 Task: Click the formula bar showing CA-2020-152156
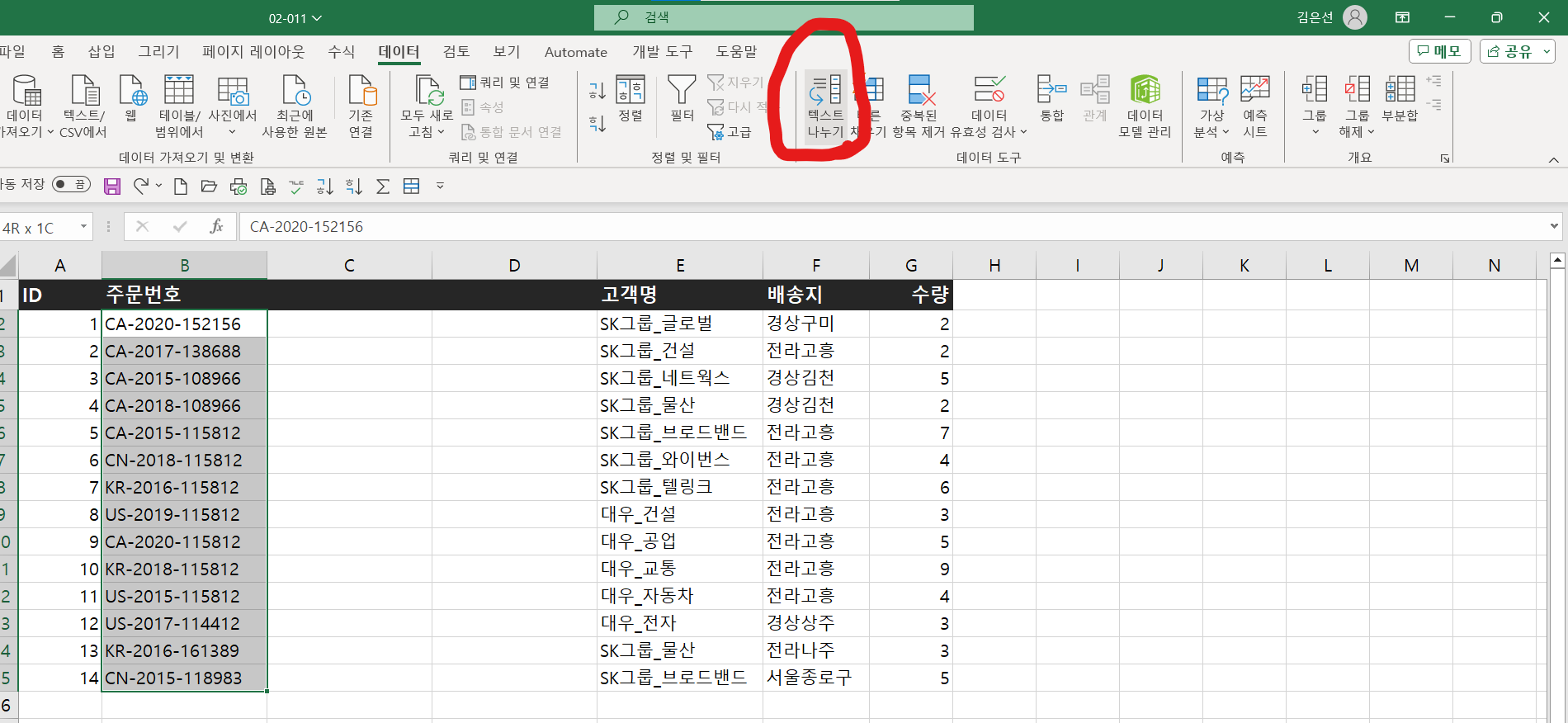(x=891, y=226)
